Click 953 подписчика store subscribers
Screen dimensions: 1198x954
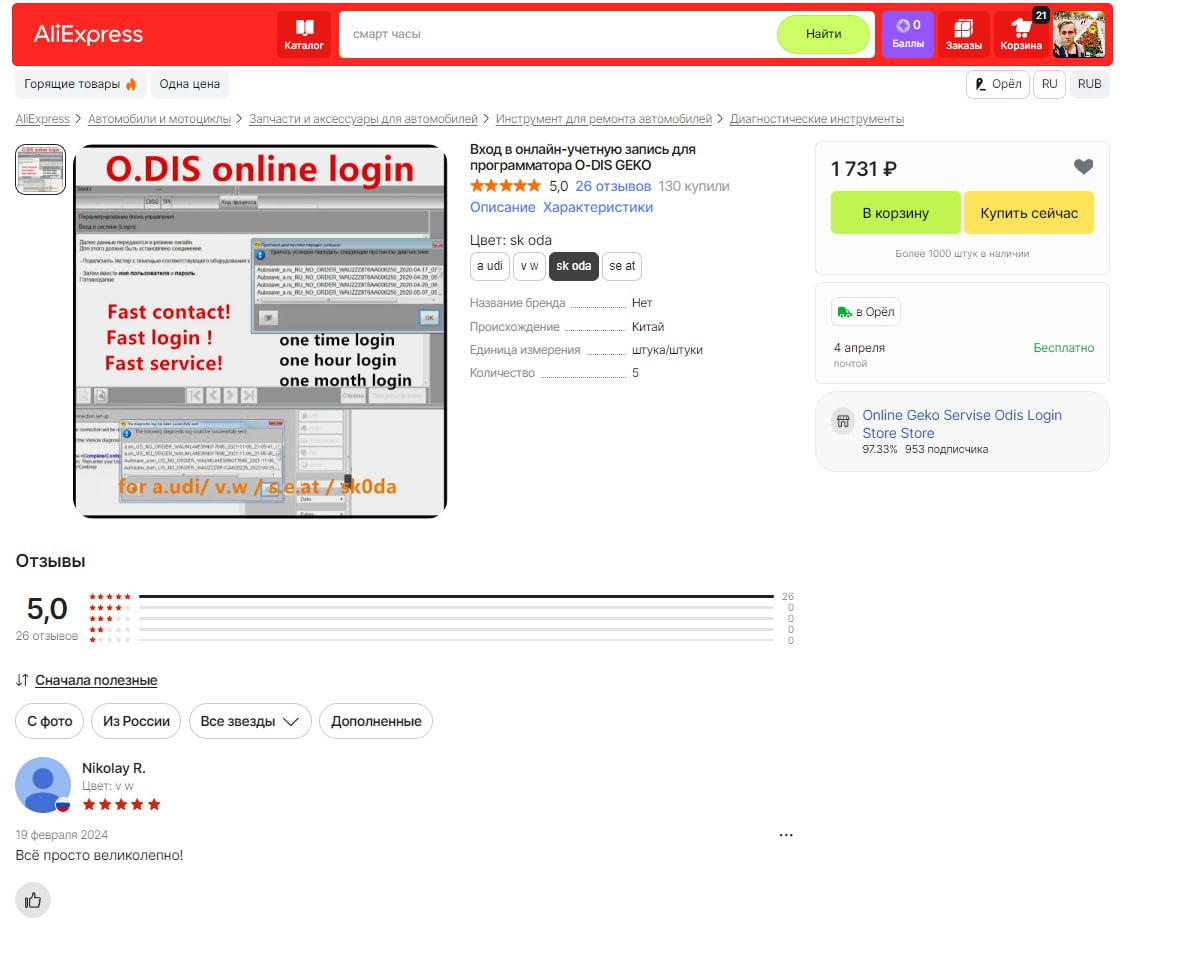[946, 450]
